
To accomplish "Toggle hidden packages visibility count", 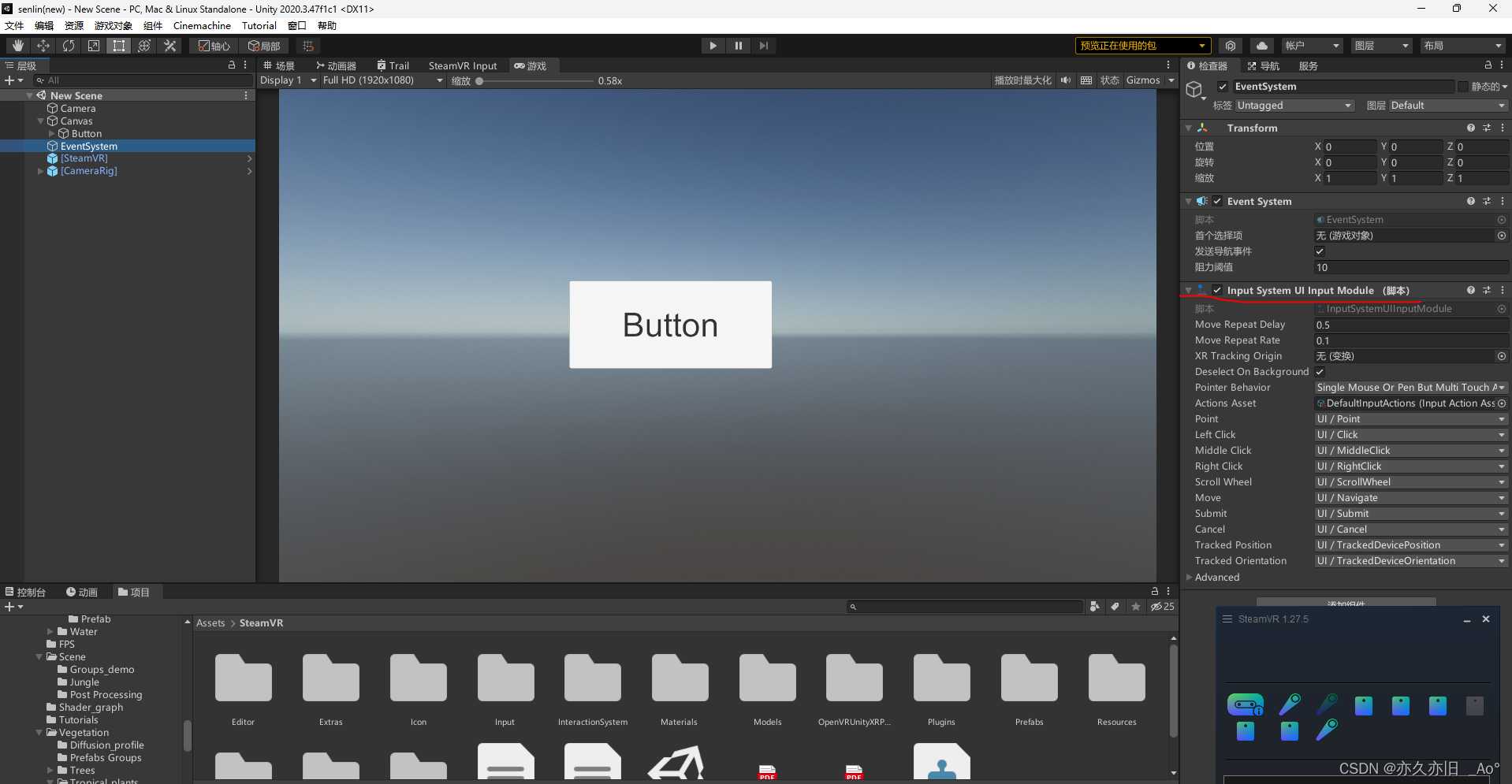I will [1163, 607].
